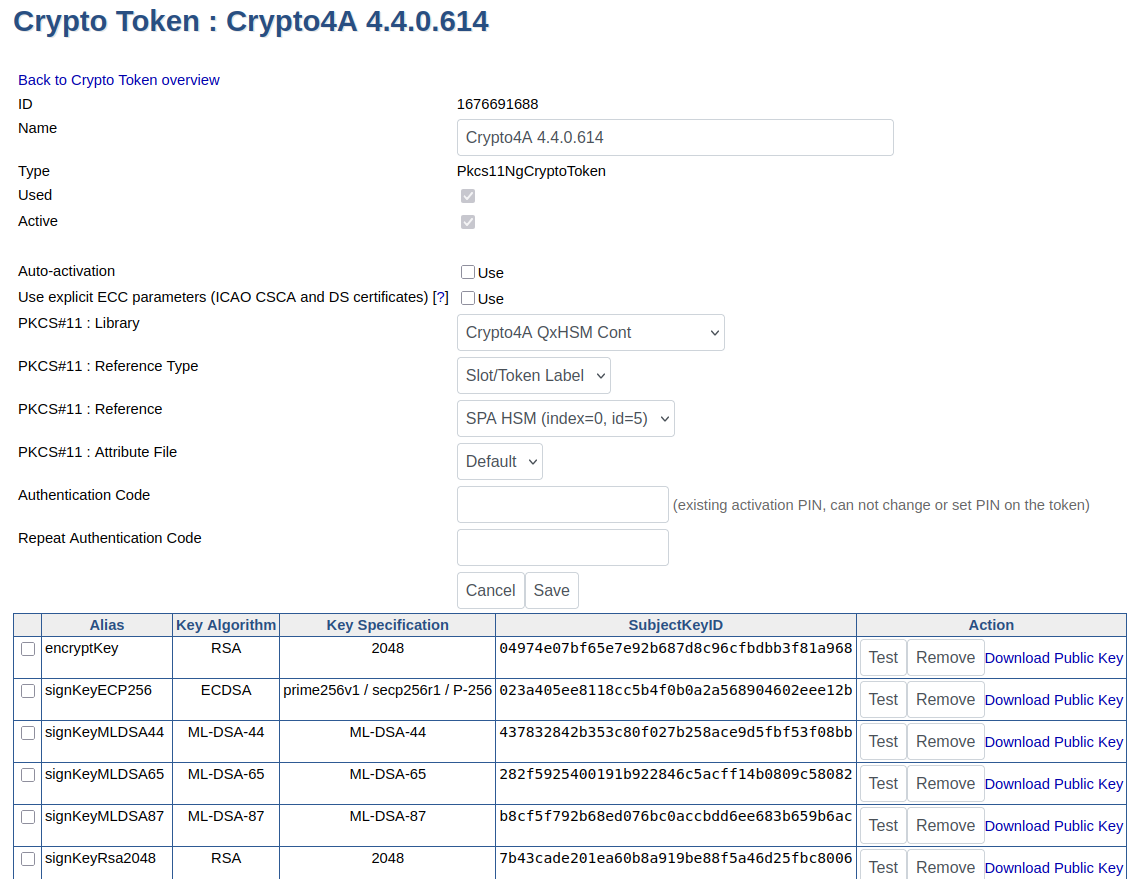This screenshot has width=1142, height=879.
Task: Test the signKeyECP256 key
Action: click(x=882, y=699)
